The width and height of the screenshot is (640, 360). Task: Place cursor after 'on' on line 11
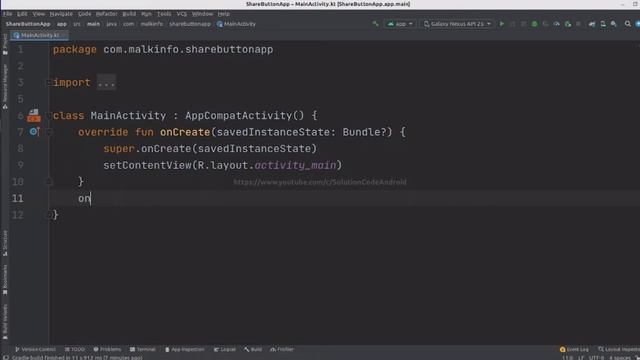91,198
